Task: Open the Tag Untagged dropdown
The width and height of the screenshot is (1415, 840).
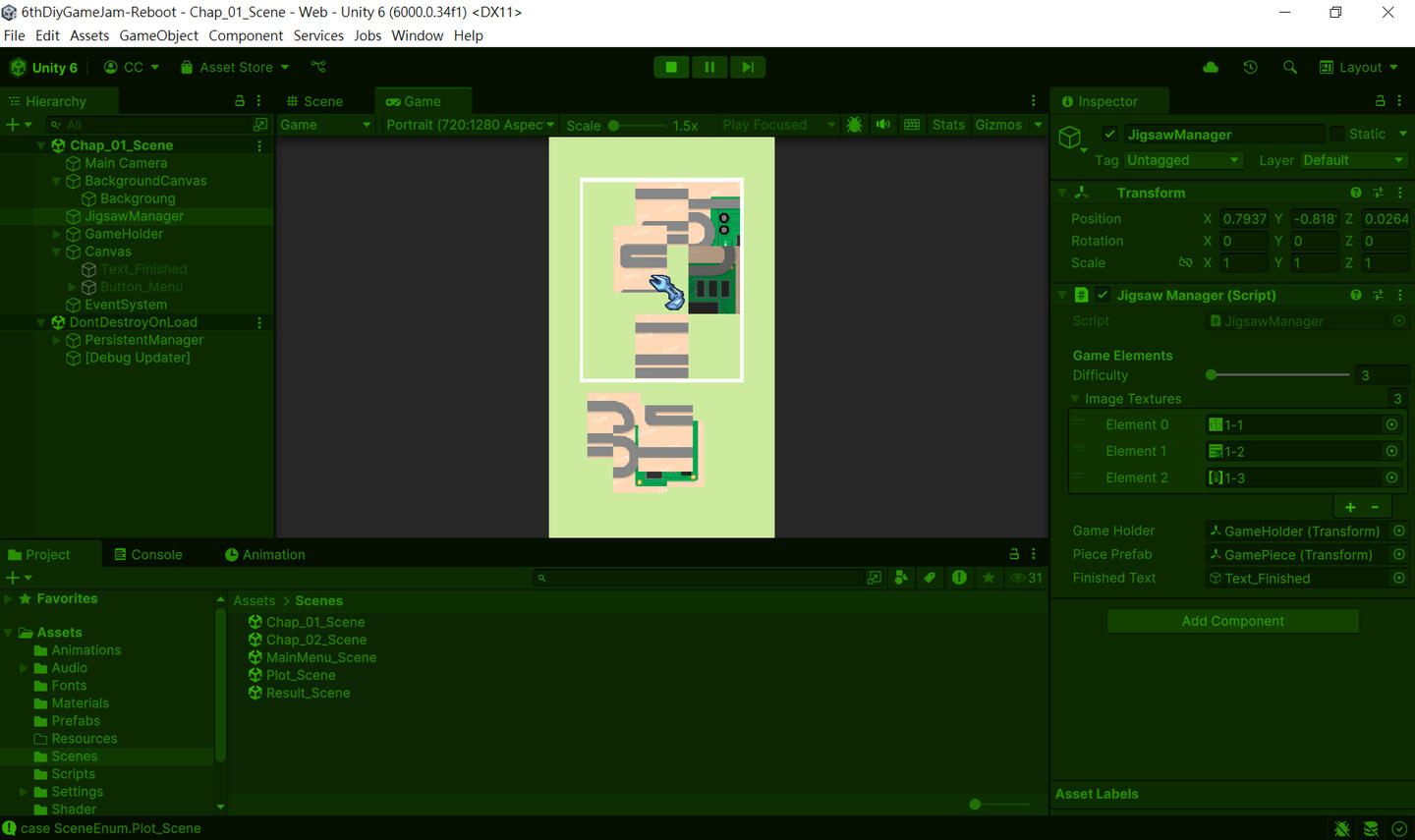Action: click(1184, 160)
